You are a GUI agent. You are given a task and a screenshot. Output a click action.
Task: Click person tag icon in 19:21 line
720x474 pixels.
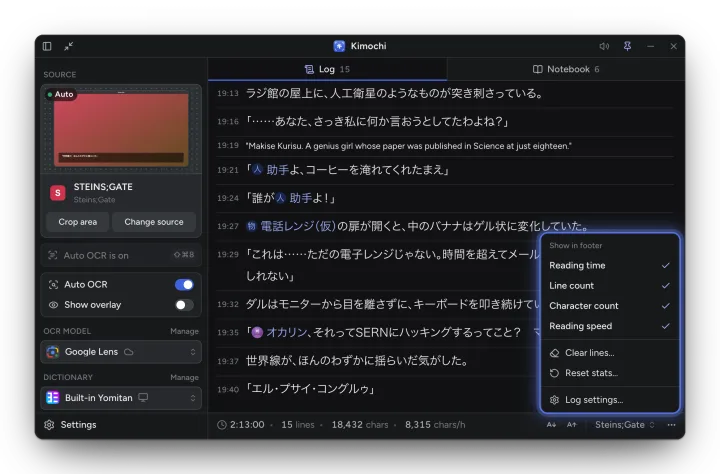258,170
